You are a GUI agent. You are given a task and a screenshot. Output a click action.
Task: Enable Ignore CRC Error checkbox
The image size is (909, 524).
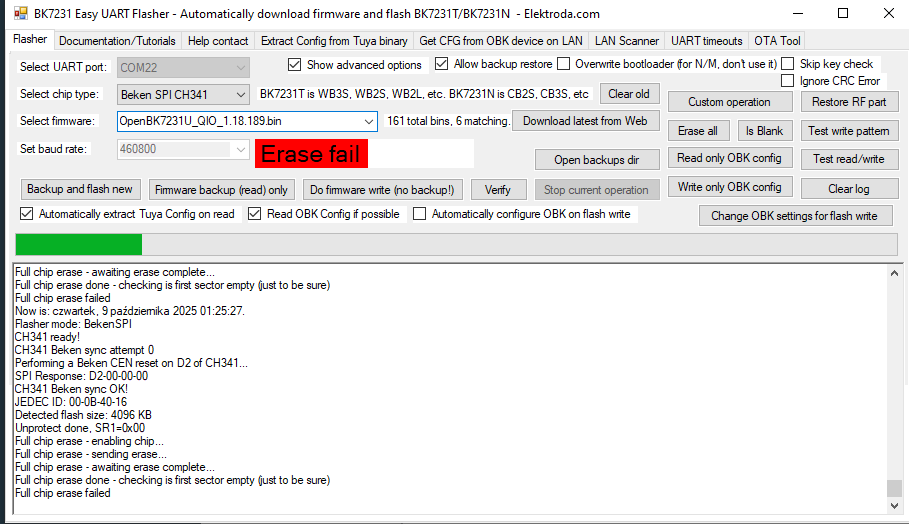click(787, 81)
